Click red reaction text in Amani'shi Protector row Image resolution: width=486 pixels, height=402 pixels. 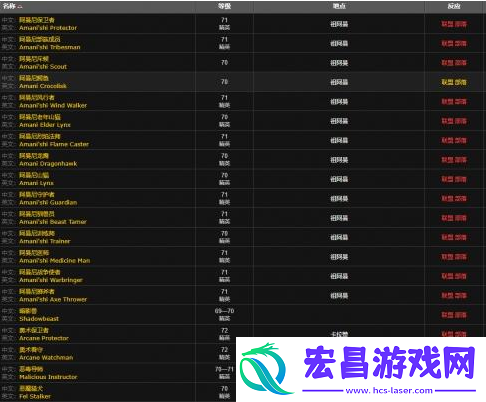454,24
